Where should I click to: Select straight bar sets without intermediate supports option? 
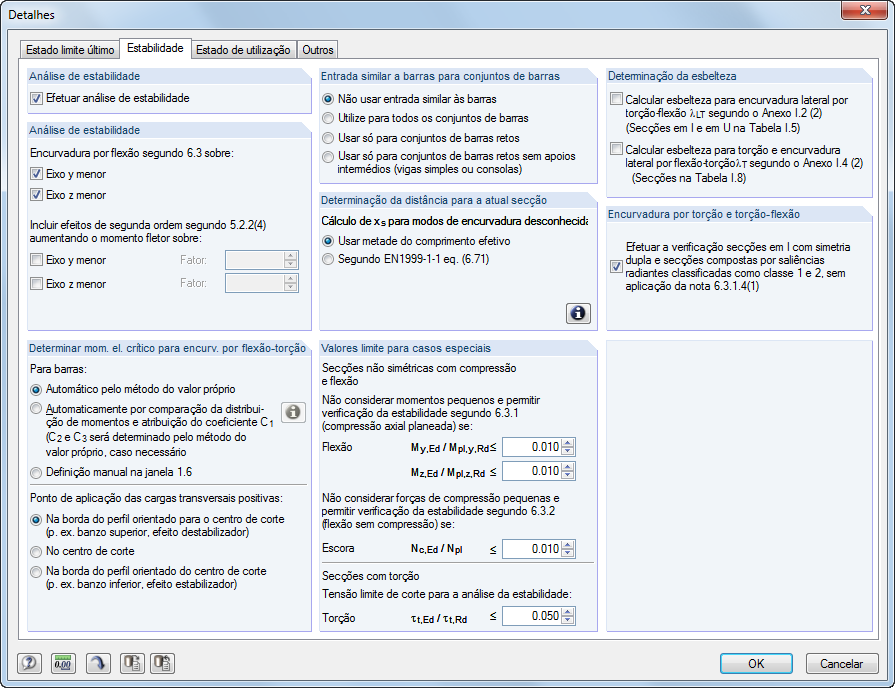point(328,156)
